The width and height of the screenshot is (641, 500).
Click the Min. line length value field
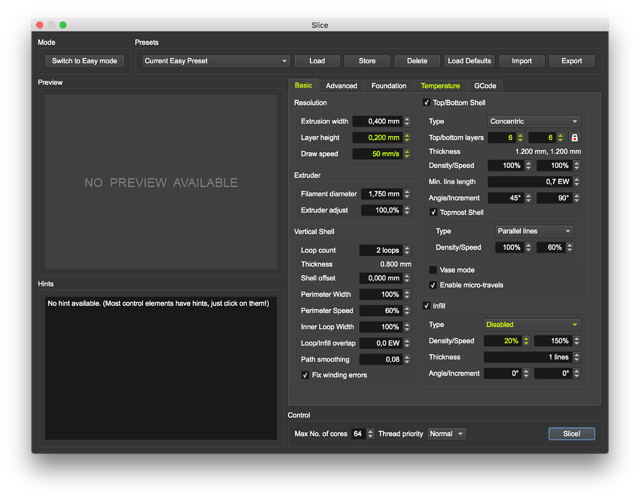tap(530, 182)
